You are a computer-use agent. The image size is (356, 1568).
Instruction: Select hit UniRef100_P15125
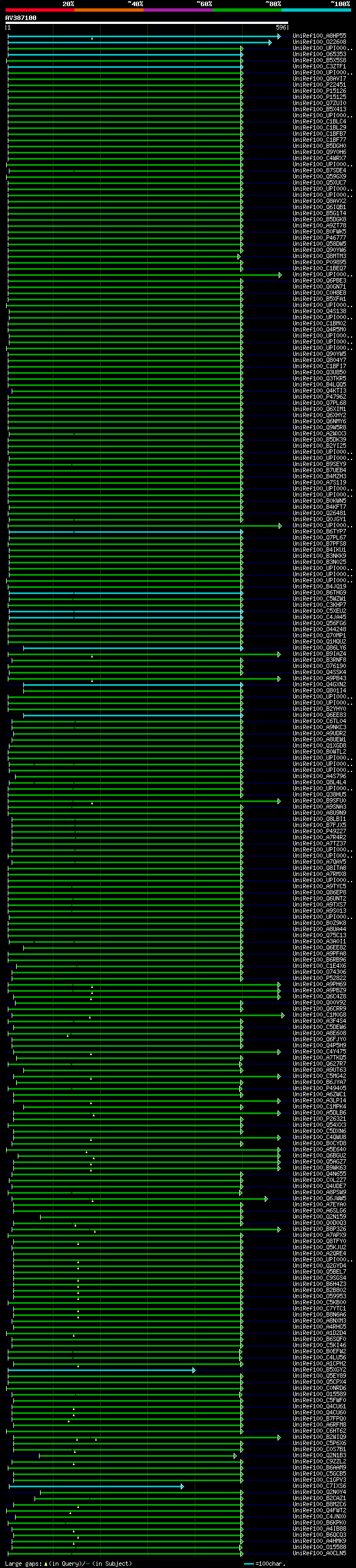(319, 97)
